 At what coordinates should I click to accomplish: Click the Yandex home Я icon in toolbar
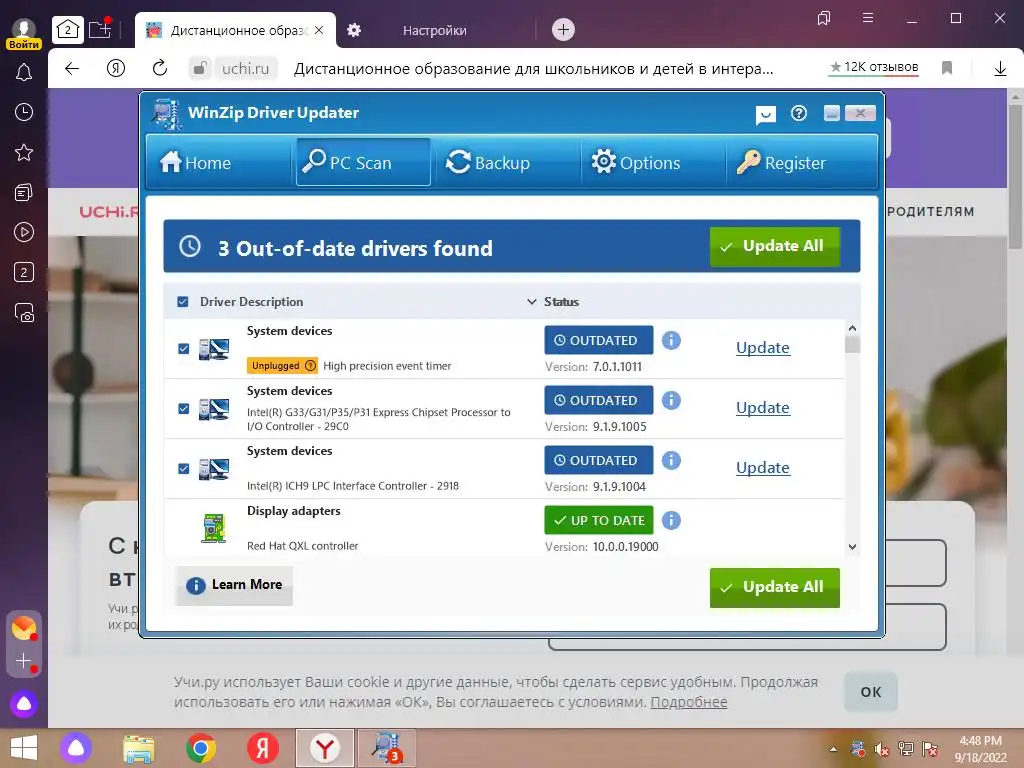pos(116,68)
